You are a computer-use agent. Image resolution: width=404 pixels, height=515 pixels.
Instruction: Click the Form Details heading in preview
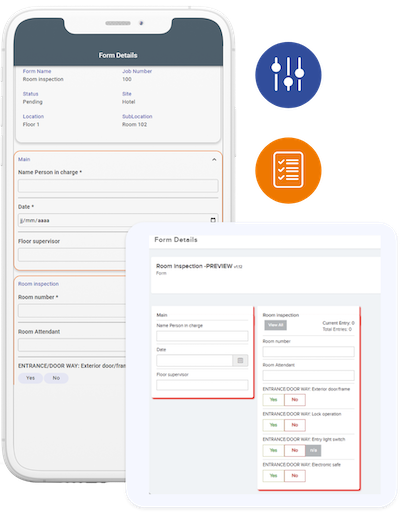coord(176,240)
